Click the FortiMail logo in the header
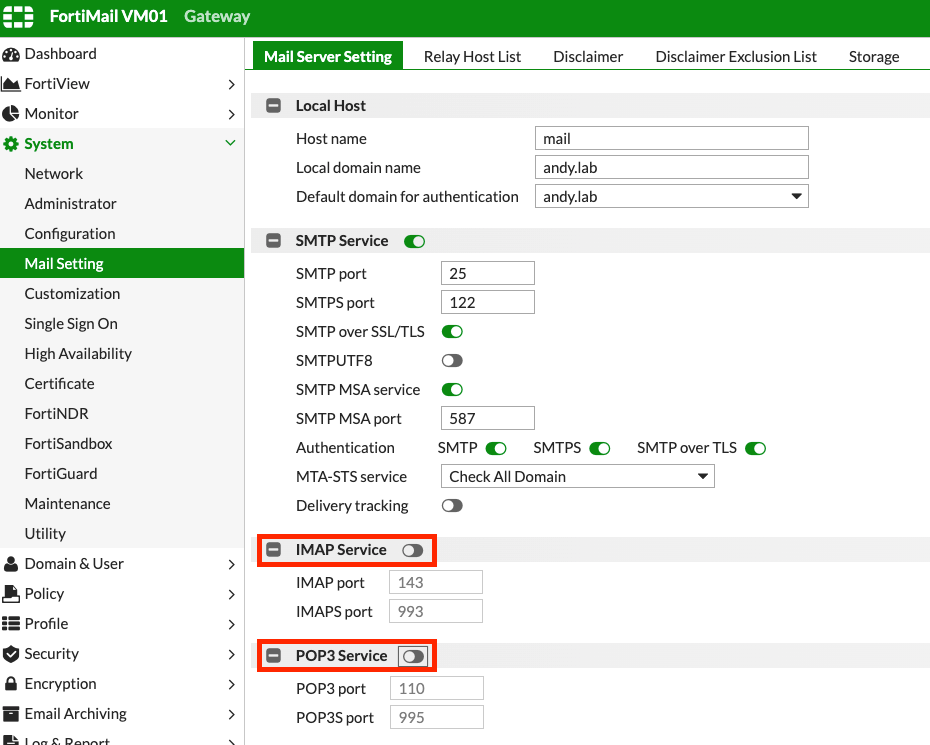 point(18,17)
